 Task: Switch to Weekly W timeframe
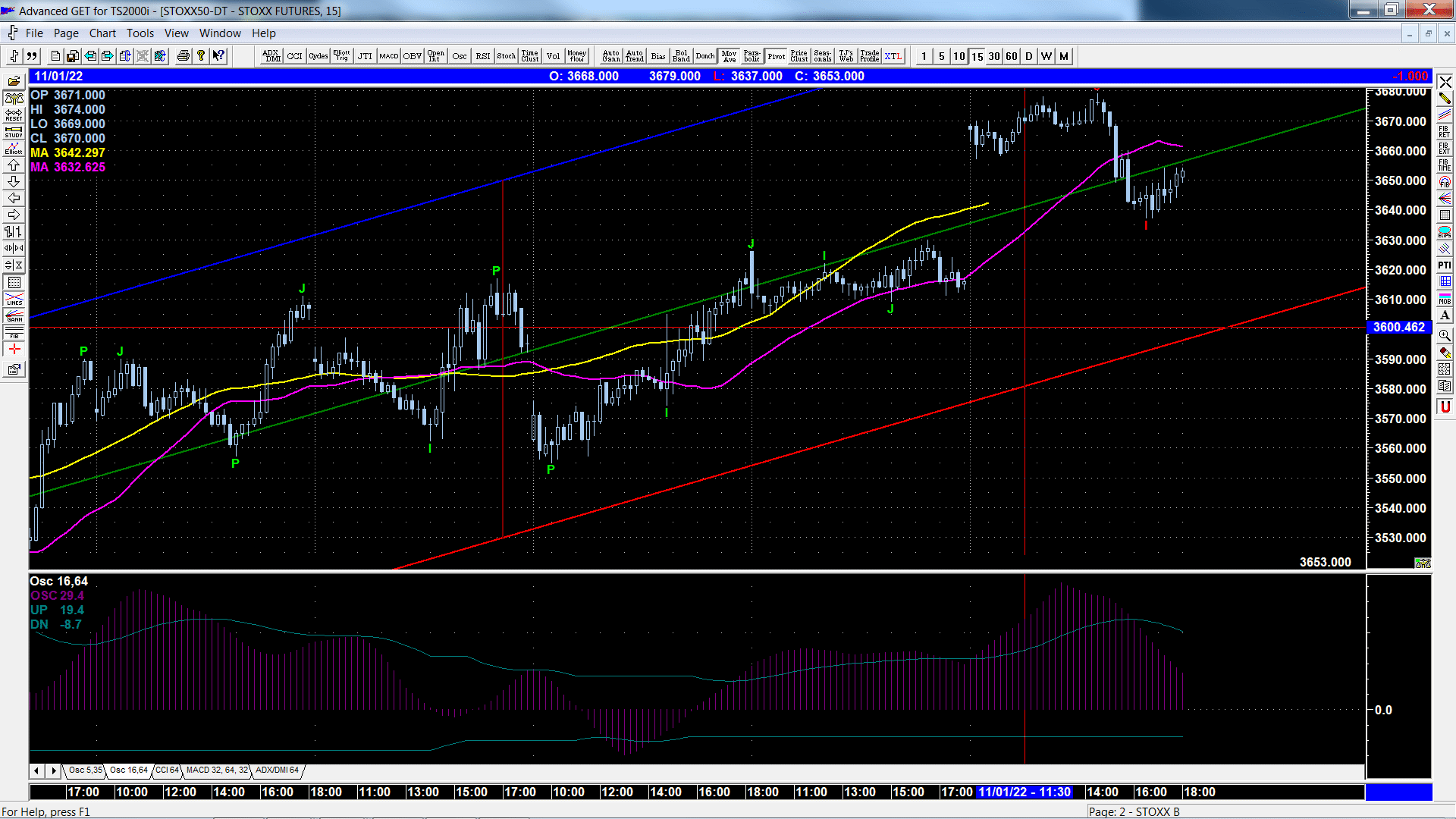pos(1046,56)
